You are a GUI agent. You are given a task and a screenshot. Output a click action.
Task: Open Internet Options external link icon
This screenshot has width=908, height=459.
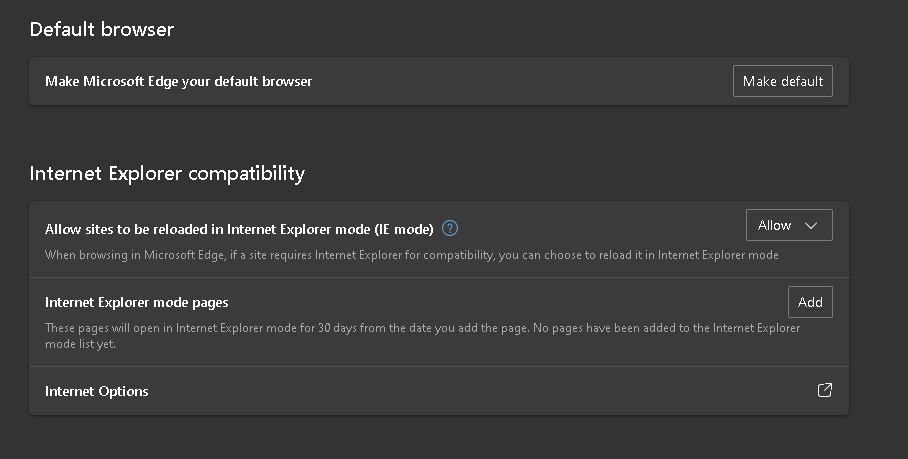pos(825,391)
